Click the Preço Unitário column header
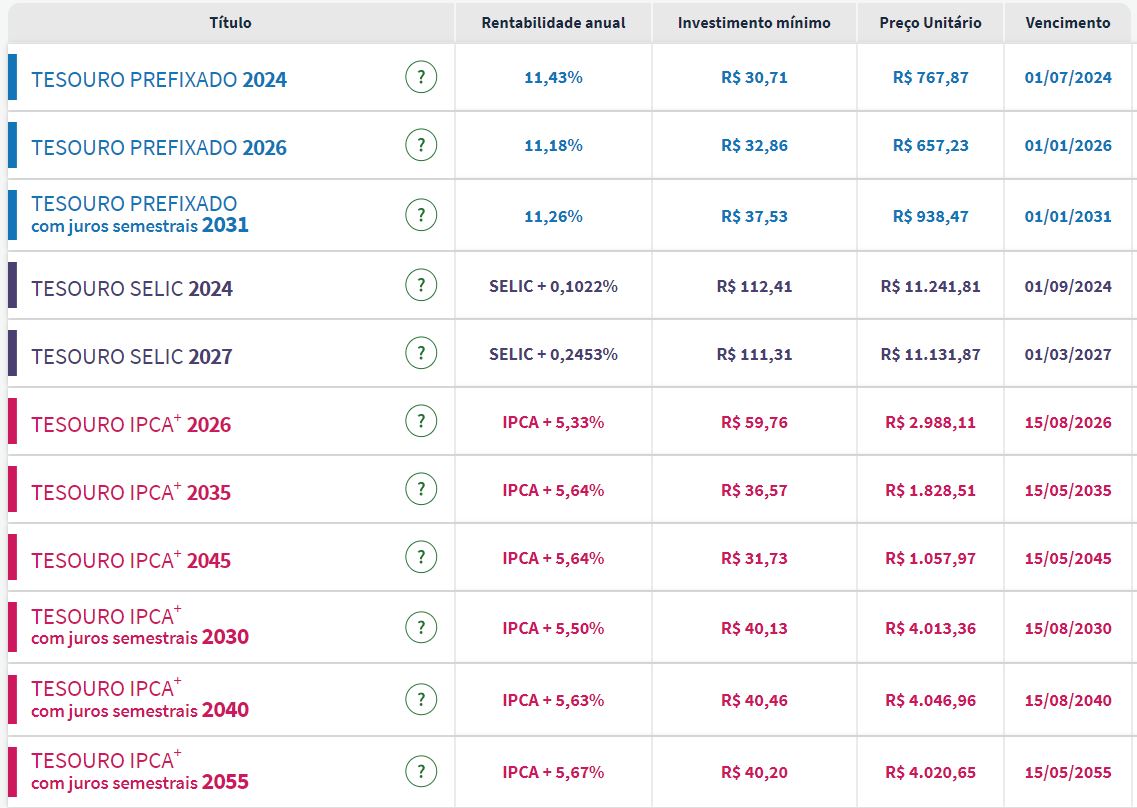1137x808 pixels. pos(928,22)
